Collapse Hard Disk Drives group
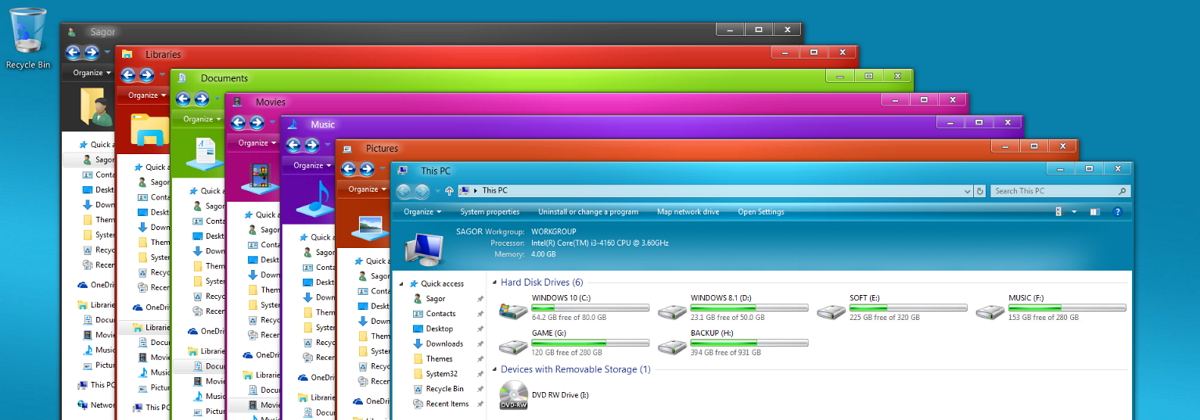Viewport: 1200px width, 420px height. click(x=493, y=282)
